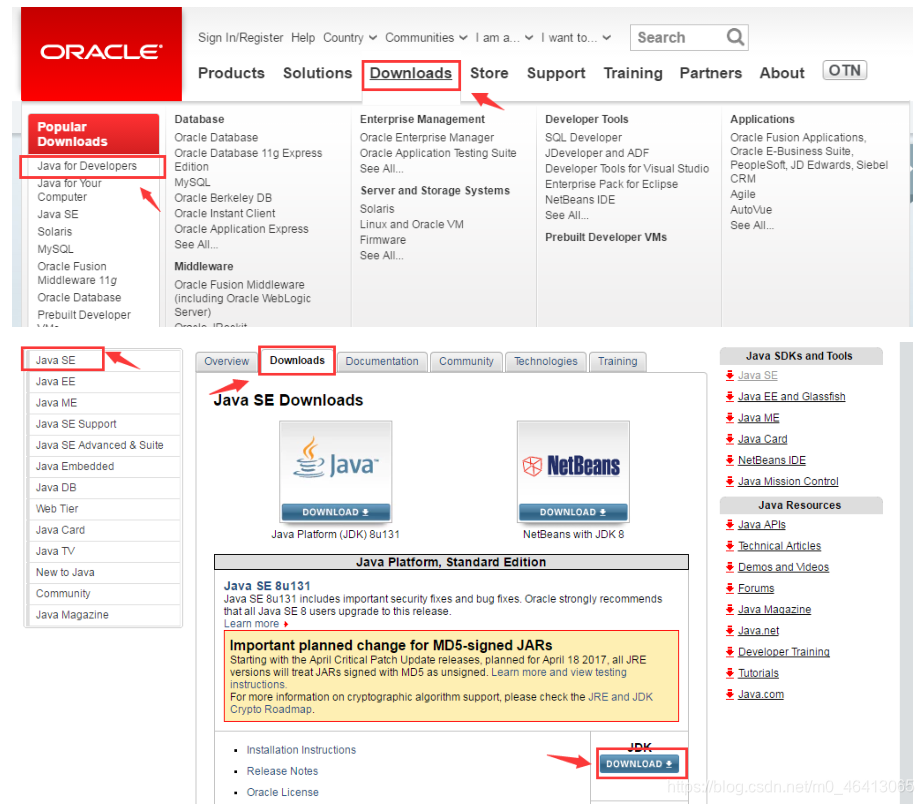Viewport: 924px width, 805px height.
Task: Click the red arrow icon beside Java APIs
Action: pos(730,524)
